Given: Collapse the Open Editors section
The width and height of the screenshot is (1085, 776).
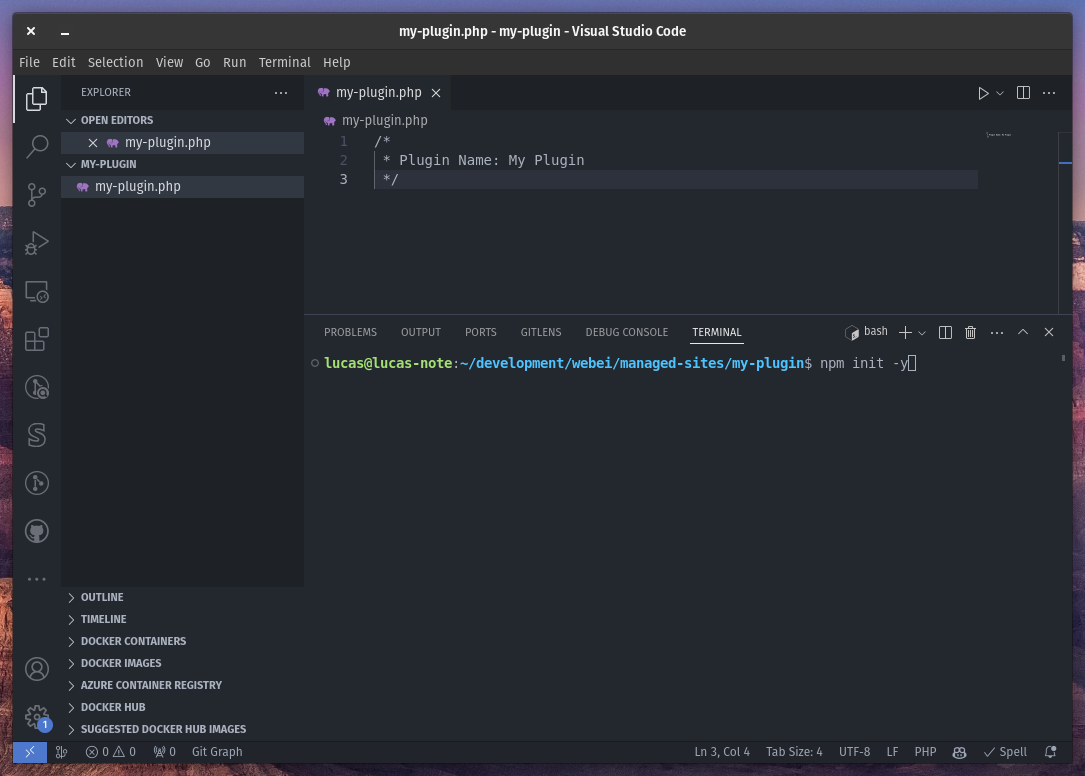Looking at the screenshot, I should click(183, 120).
